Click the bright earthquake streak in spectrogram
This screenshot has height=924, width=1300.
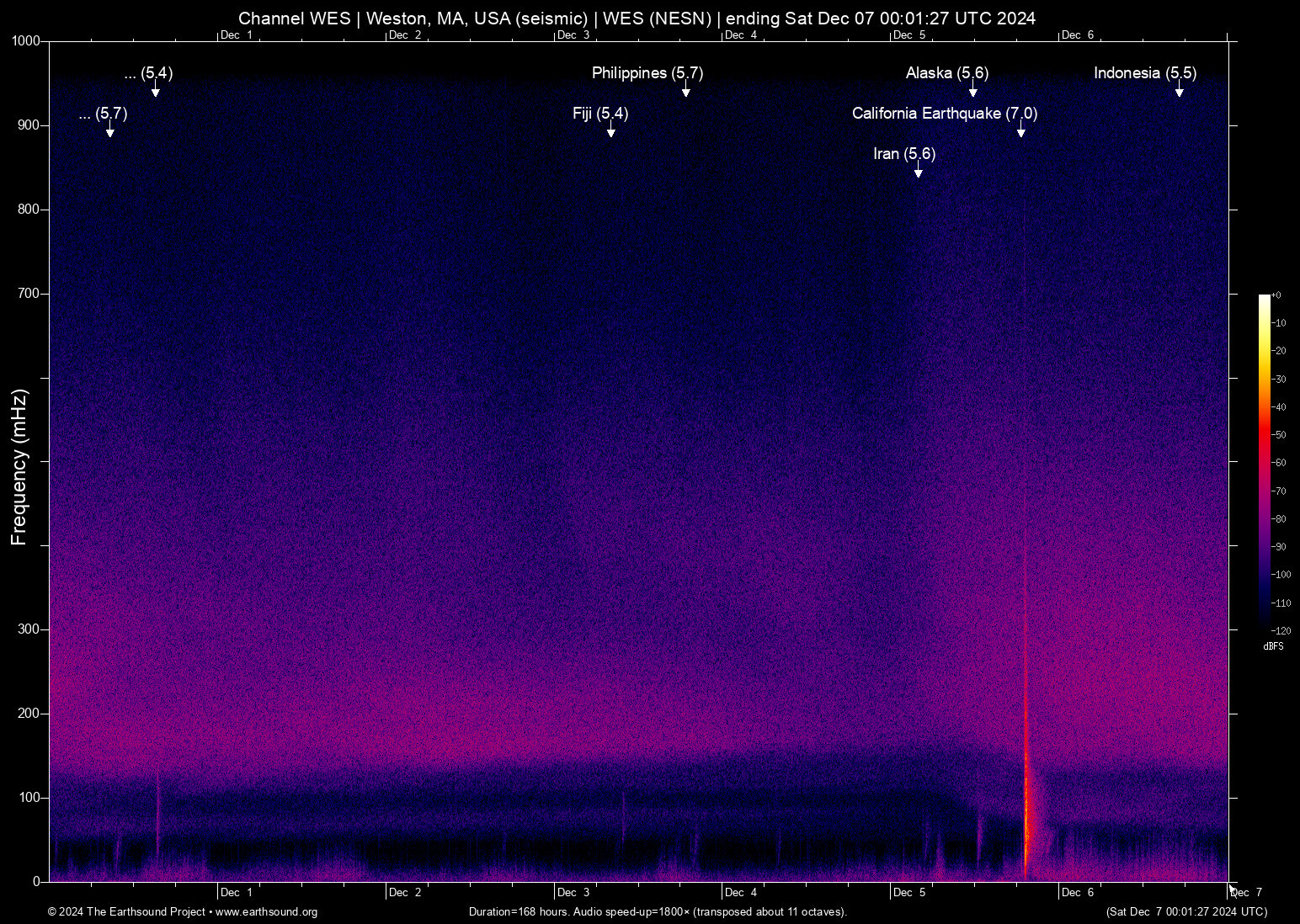1026,799
